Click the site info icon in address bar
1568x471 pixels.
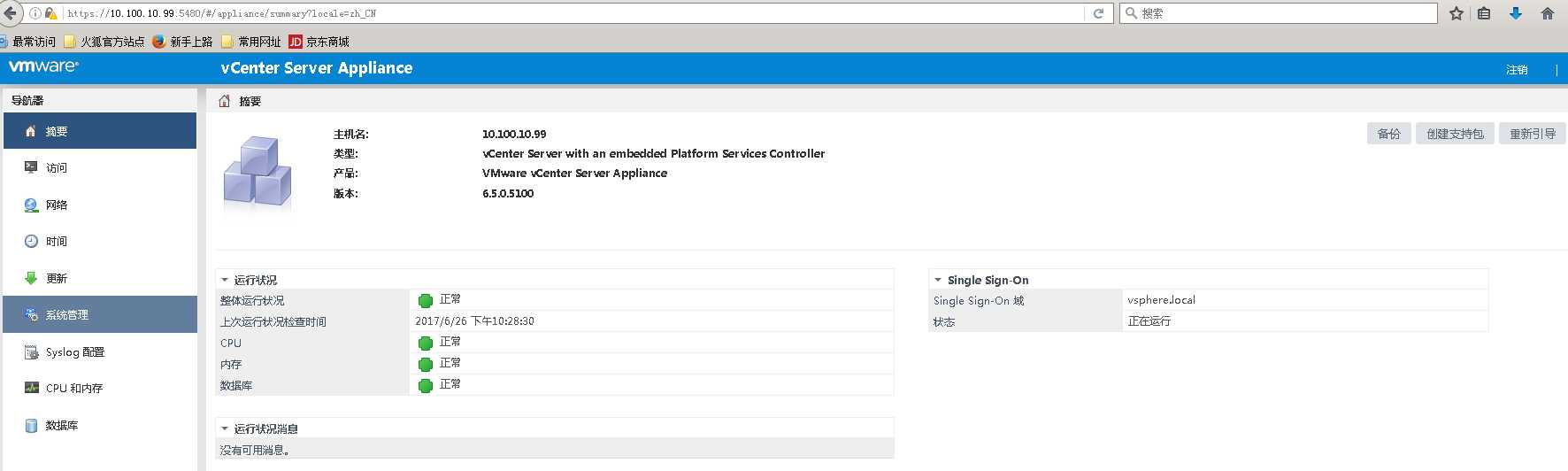(x=35, y=13)
